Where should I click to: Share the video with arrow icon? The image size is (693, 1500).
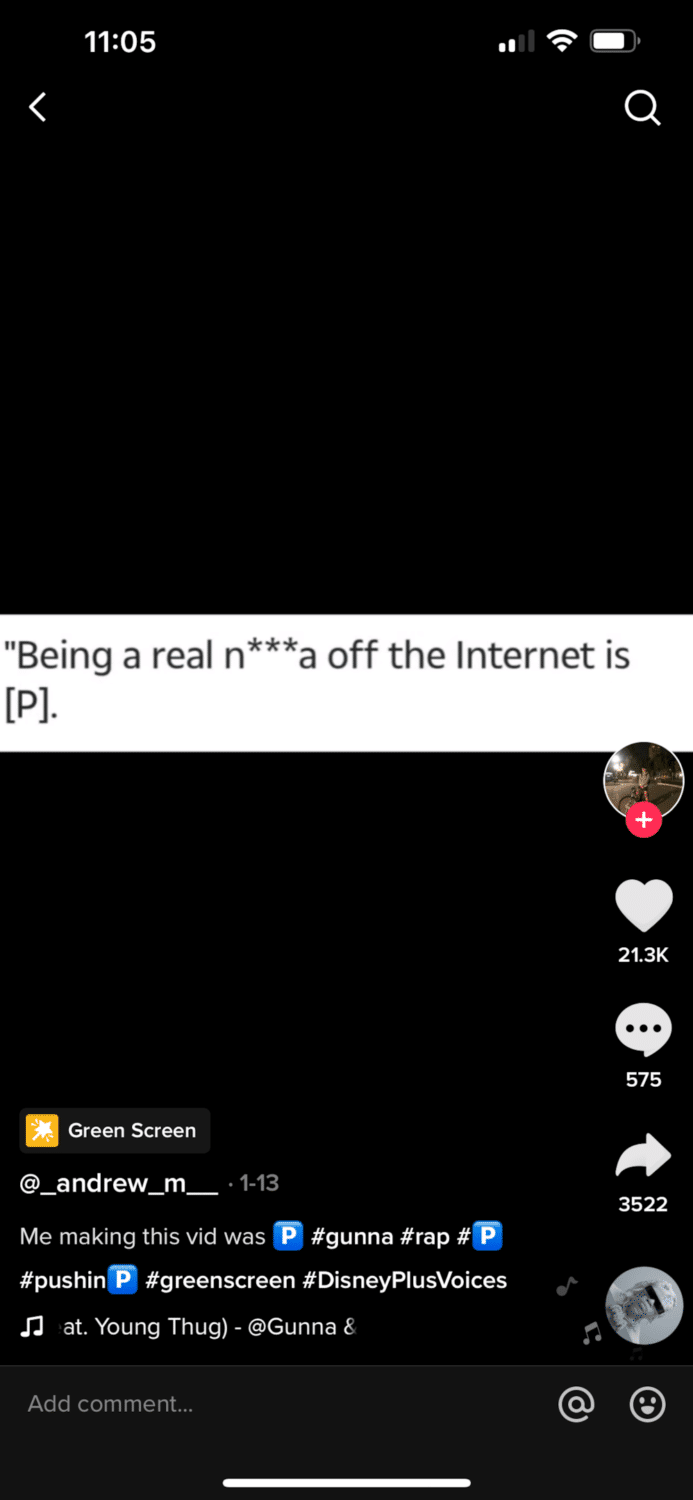click(x=643, y=1155)
